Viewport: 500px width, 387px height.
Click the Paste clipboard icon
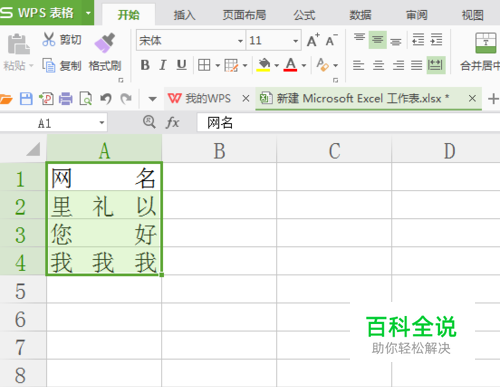click(18, 44)
